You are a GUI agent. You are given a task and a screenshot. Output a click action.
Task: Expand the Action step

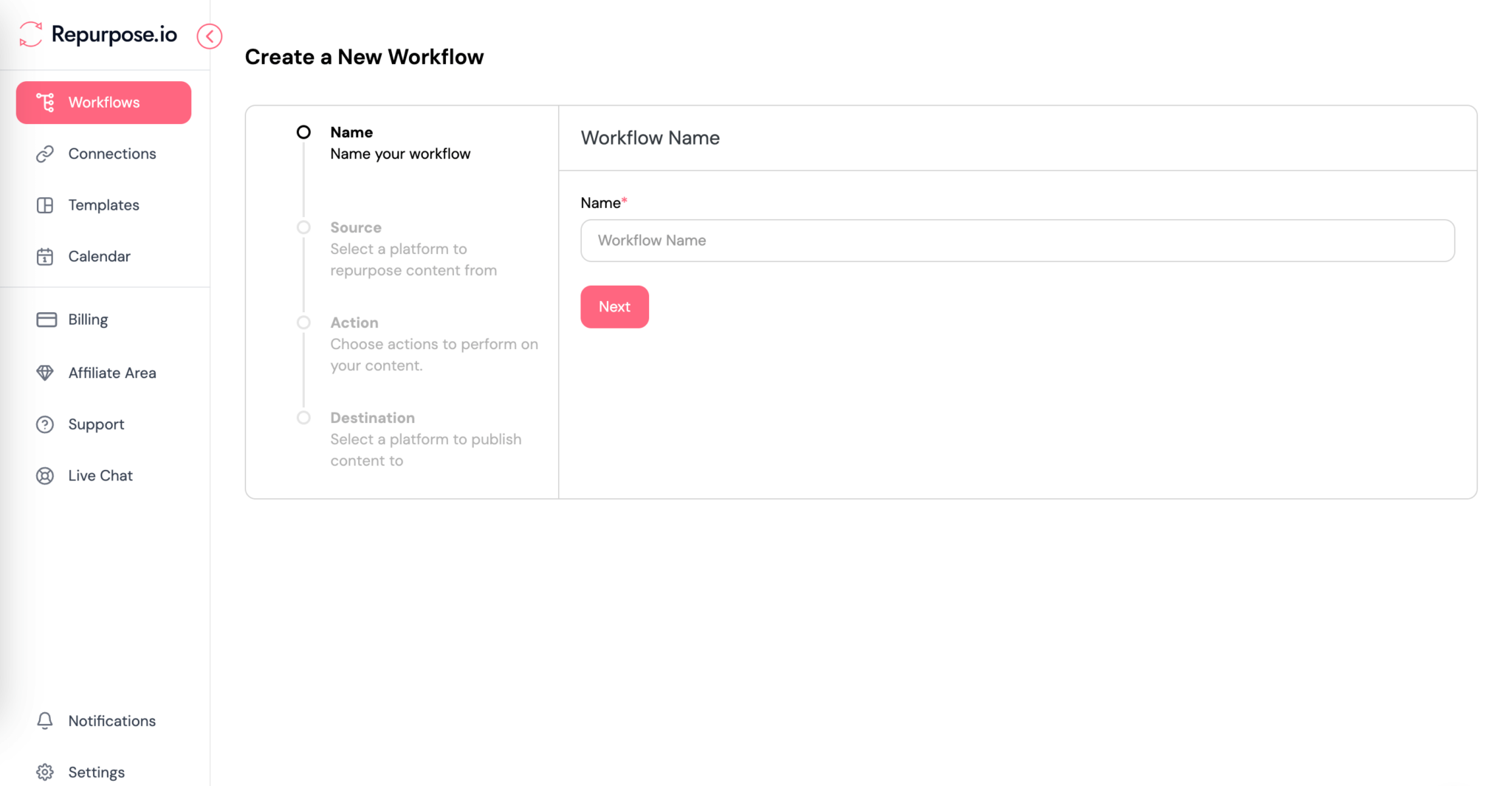[303, 323]
